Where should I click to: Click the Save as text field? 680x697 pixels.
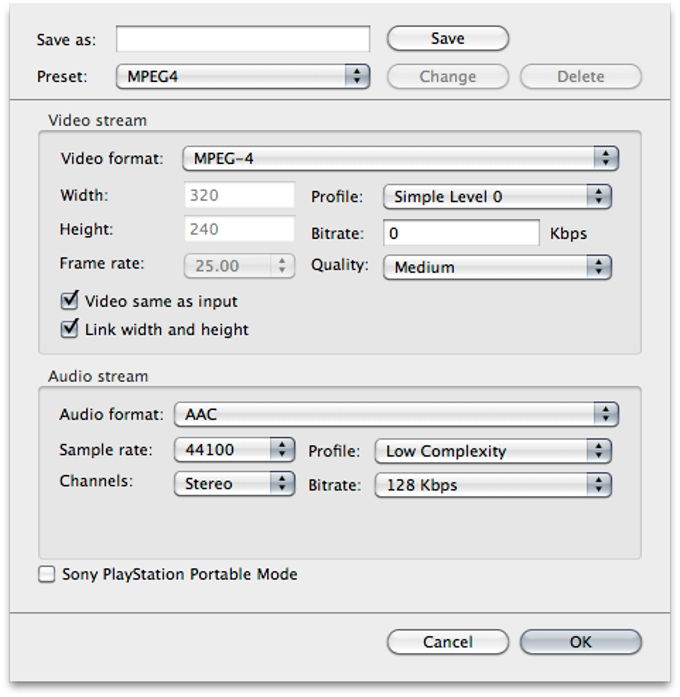243,39
